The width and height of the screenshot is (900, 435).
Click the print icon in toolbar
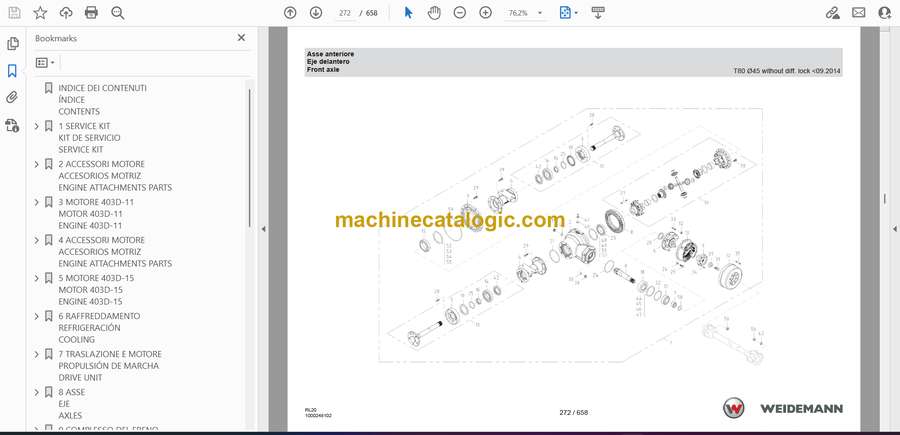[x=91, y=13]
